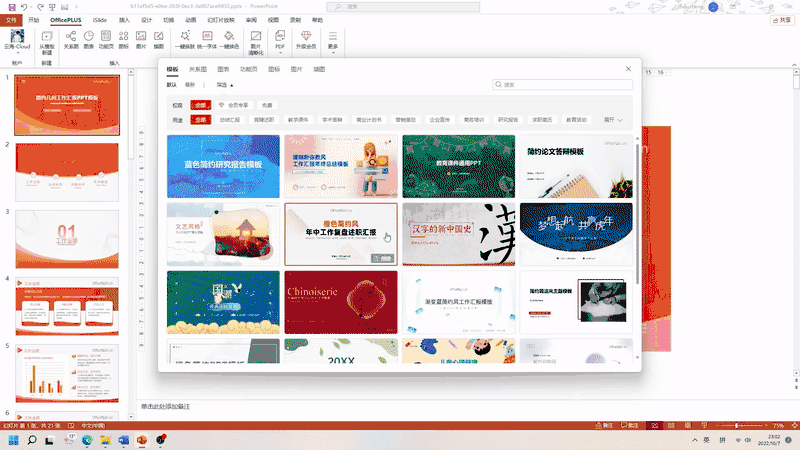The width and height of the screenshot is (800, 450).
Task: Insert an illustration (插图)
Action: [x=159, y=40]
